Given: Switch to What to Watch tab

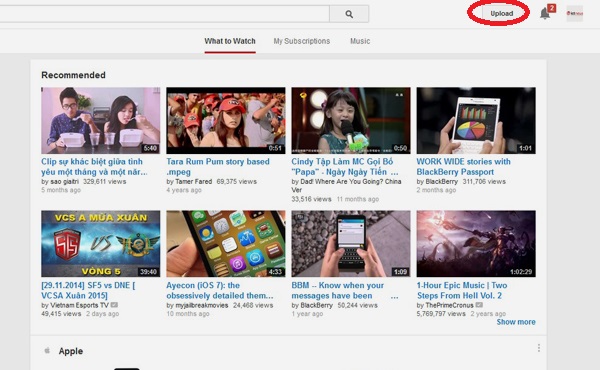Looking at the screenshot, I should pos(230,41).
